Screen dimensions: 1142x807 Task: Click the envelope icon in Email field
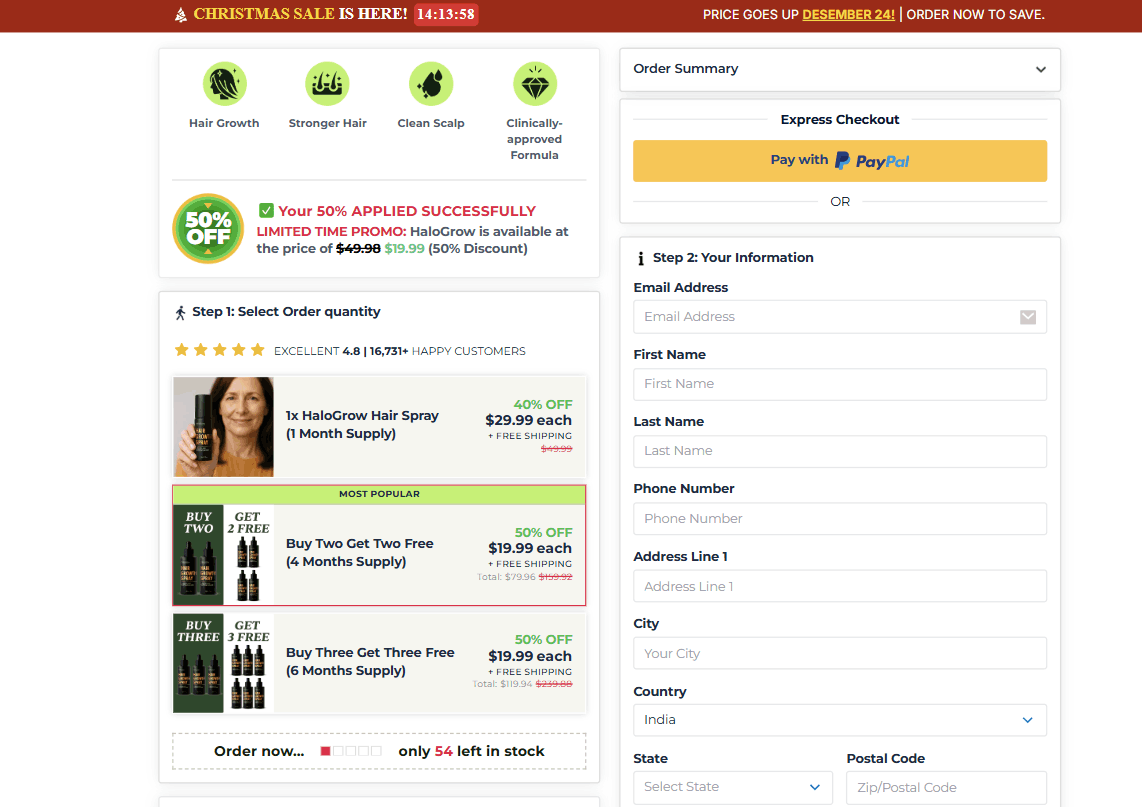pyautogui.click(x=1028, y=317)
